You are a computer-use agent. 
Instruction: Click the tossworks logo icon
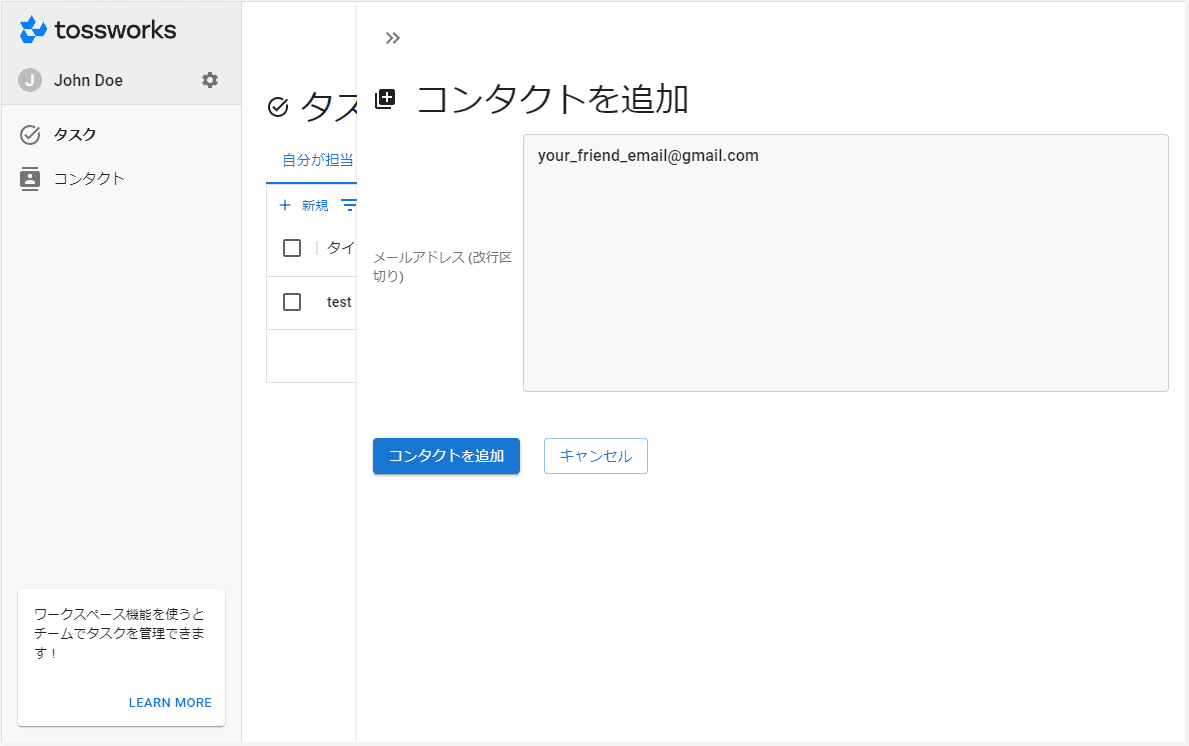point(30,30)
